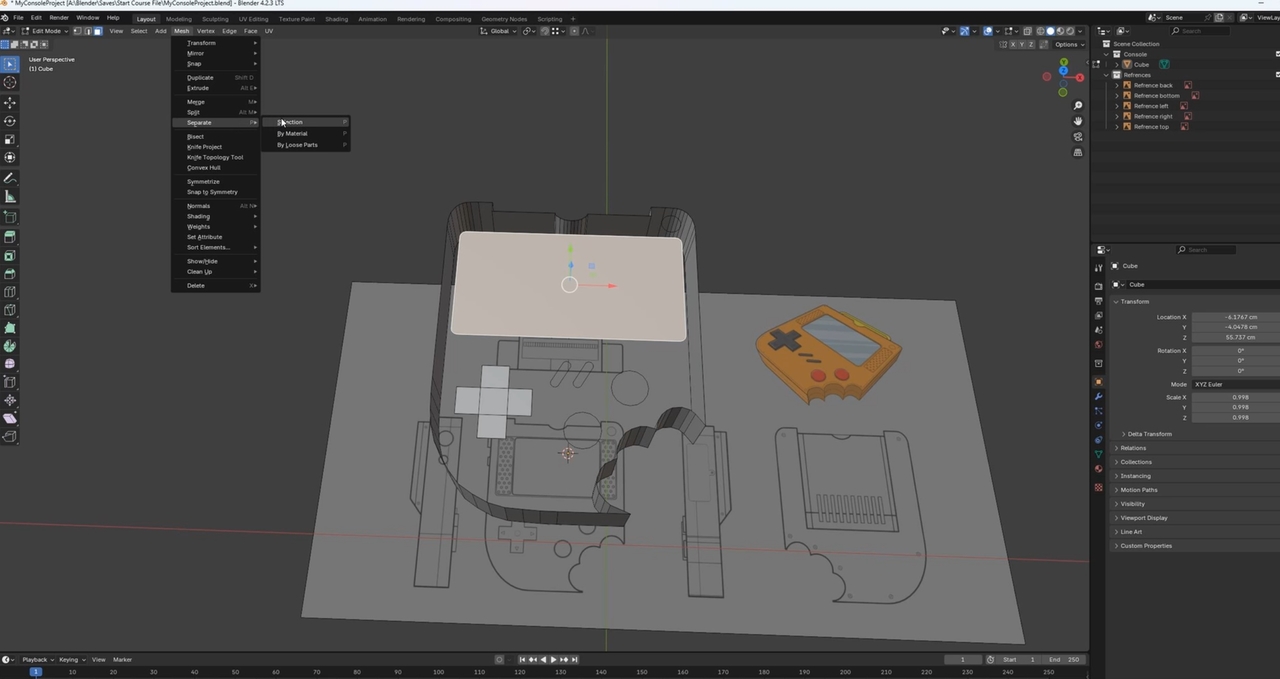Click the Play animation button
Screen dimensions: 1280x679
553,660
